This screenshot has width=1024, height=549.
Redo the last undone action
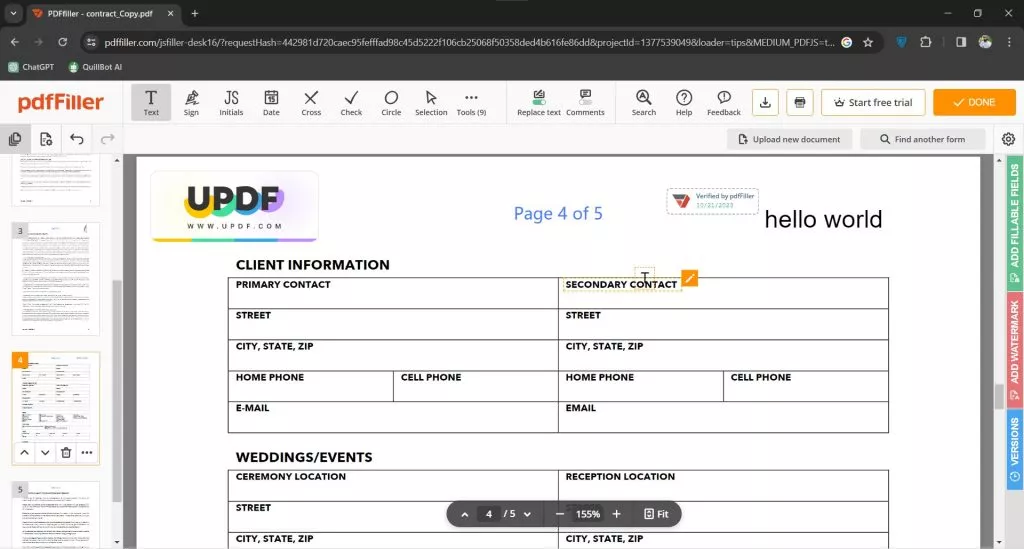tap(107, 138)
